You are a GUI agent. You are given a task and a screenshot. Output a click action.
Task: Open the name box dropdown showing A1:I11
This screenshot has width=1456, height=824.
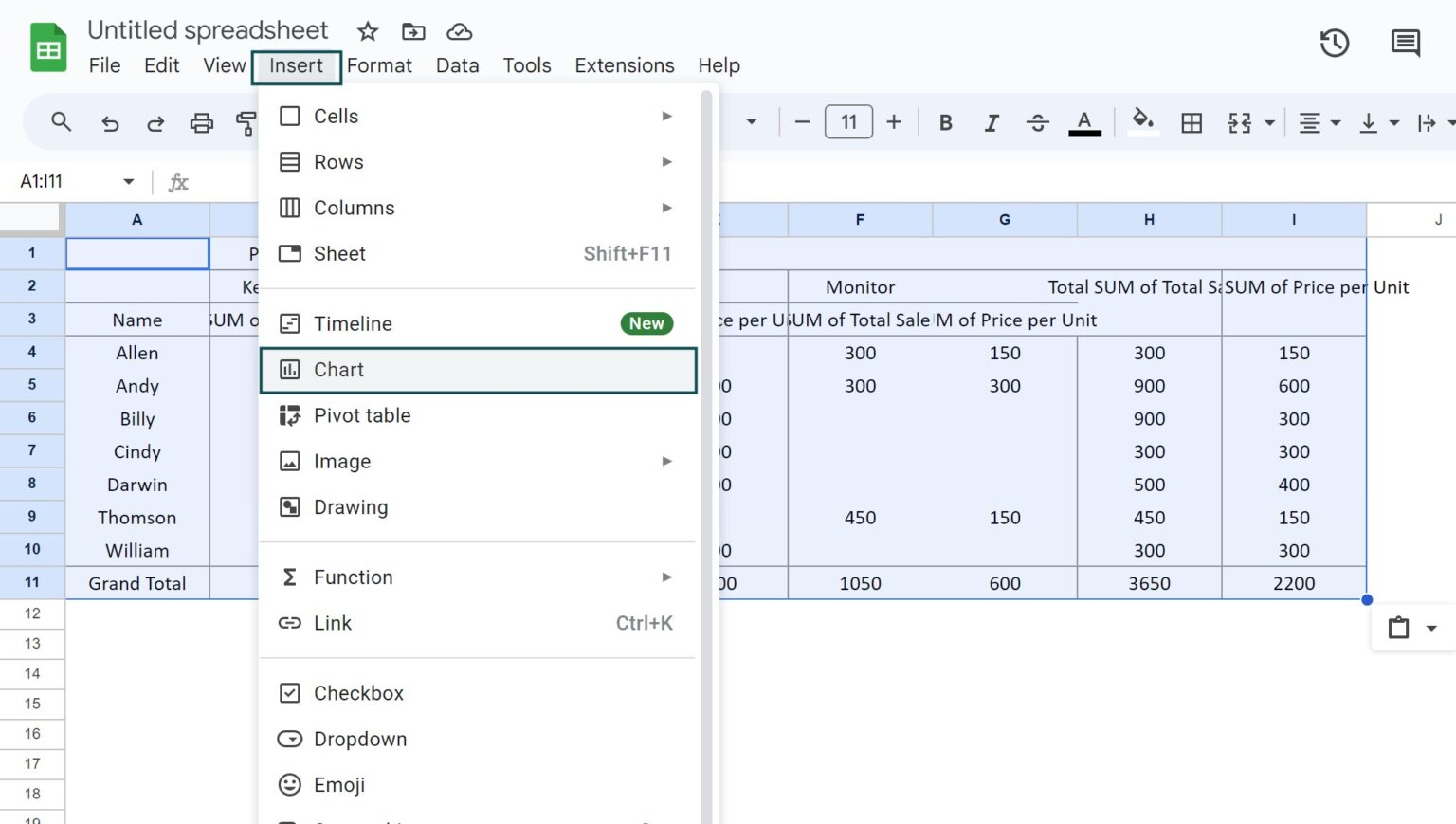pyautogui.click(x=128, y=181)
